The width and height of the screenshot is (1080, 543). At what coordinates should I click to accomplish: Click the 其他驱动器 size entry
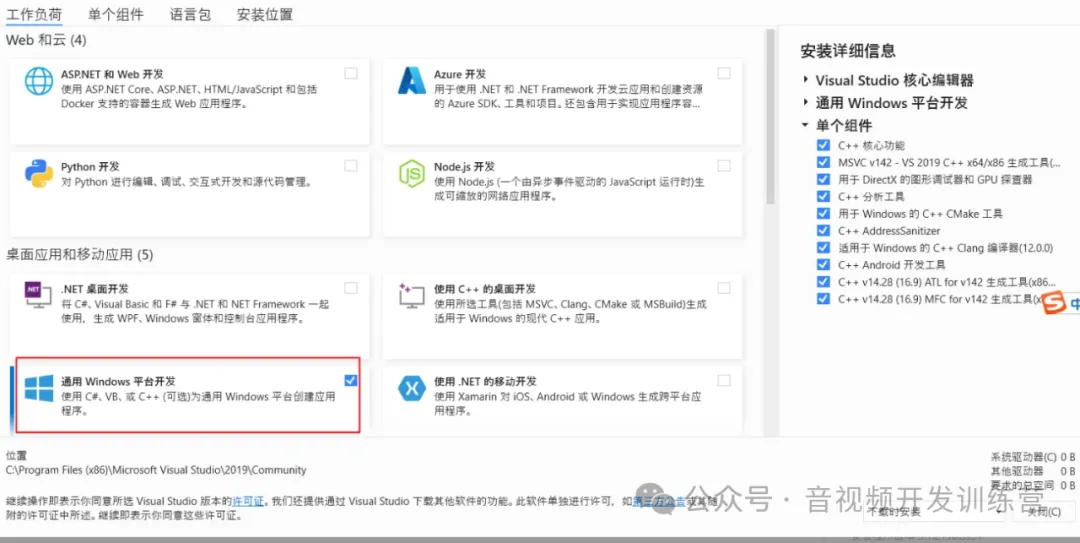(1033, 471)
